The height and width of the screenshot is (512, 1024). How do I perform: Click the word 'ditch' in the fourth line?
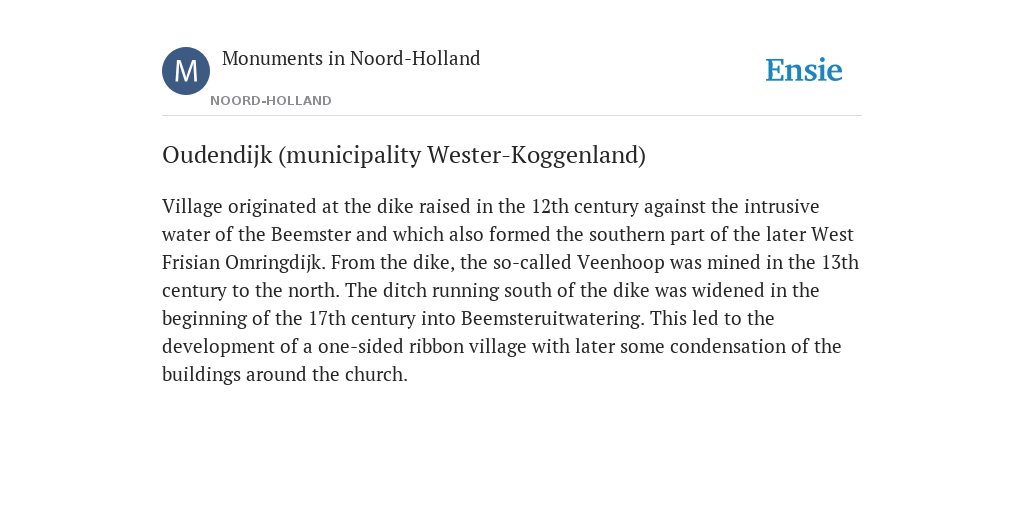coord(406,291)
